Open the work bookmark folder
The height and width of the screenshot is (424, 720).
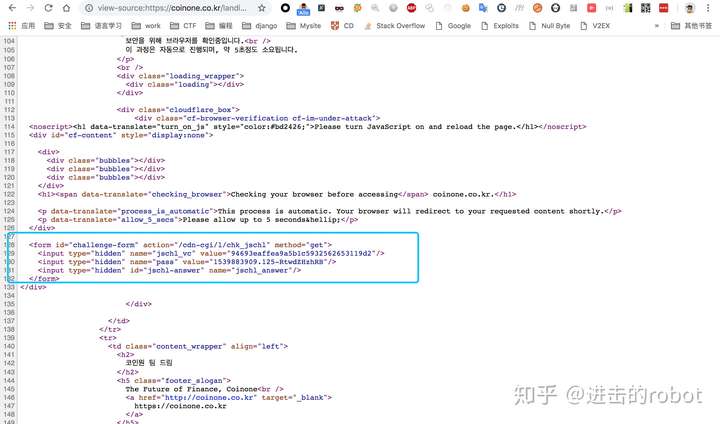[146, 26]
